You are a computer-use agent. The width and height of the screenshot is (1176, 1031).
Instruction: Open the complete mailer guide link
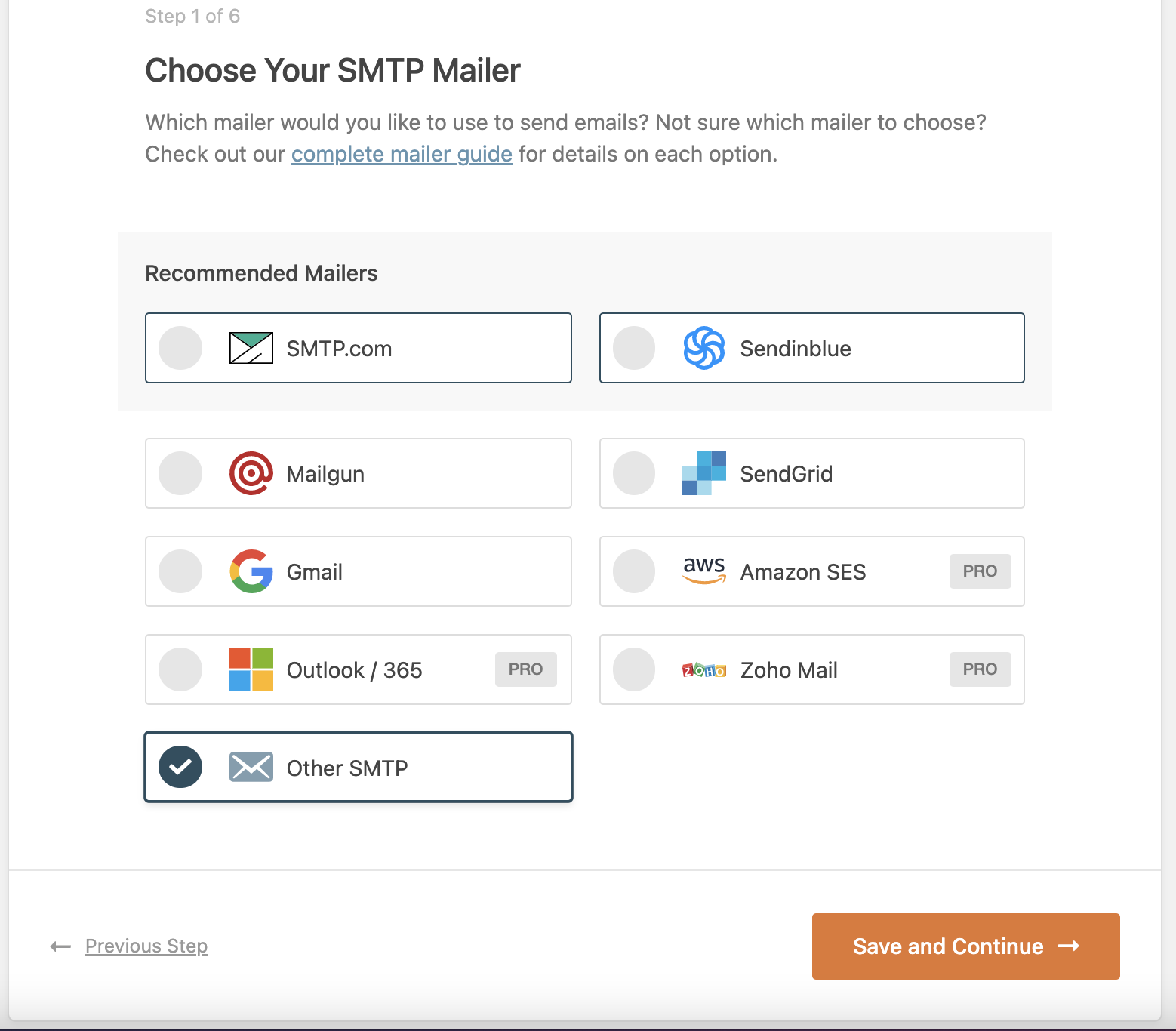[402, 154]
